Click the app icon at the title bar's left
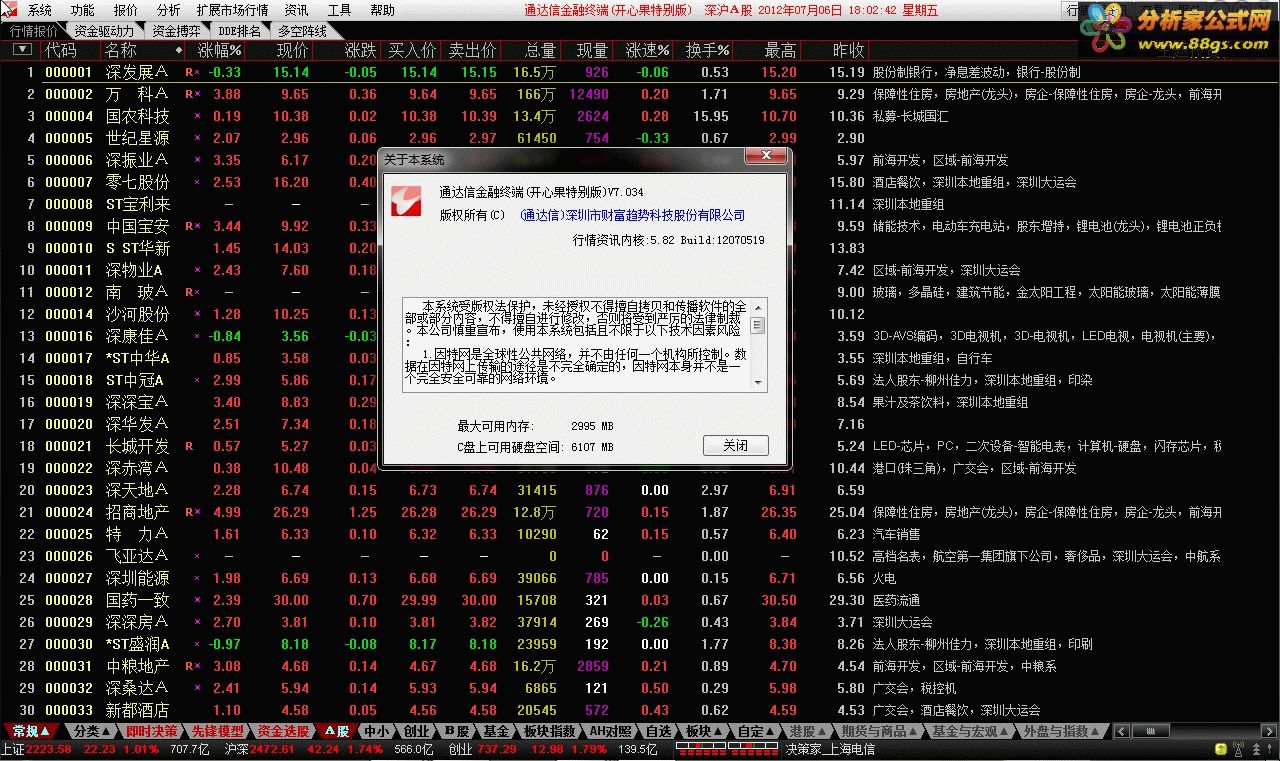 (x=9, y=9)
